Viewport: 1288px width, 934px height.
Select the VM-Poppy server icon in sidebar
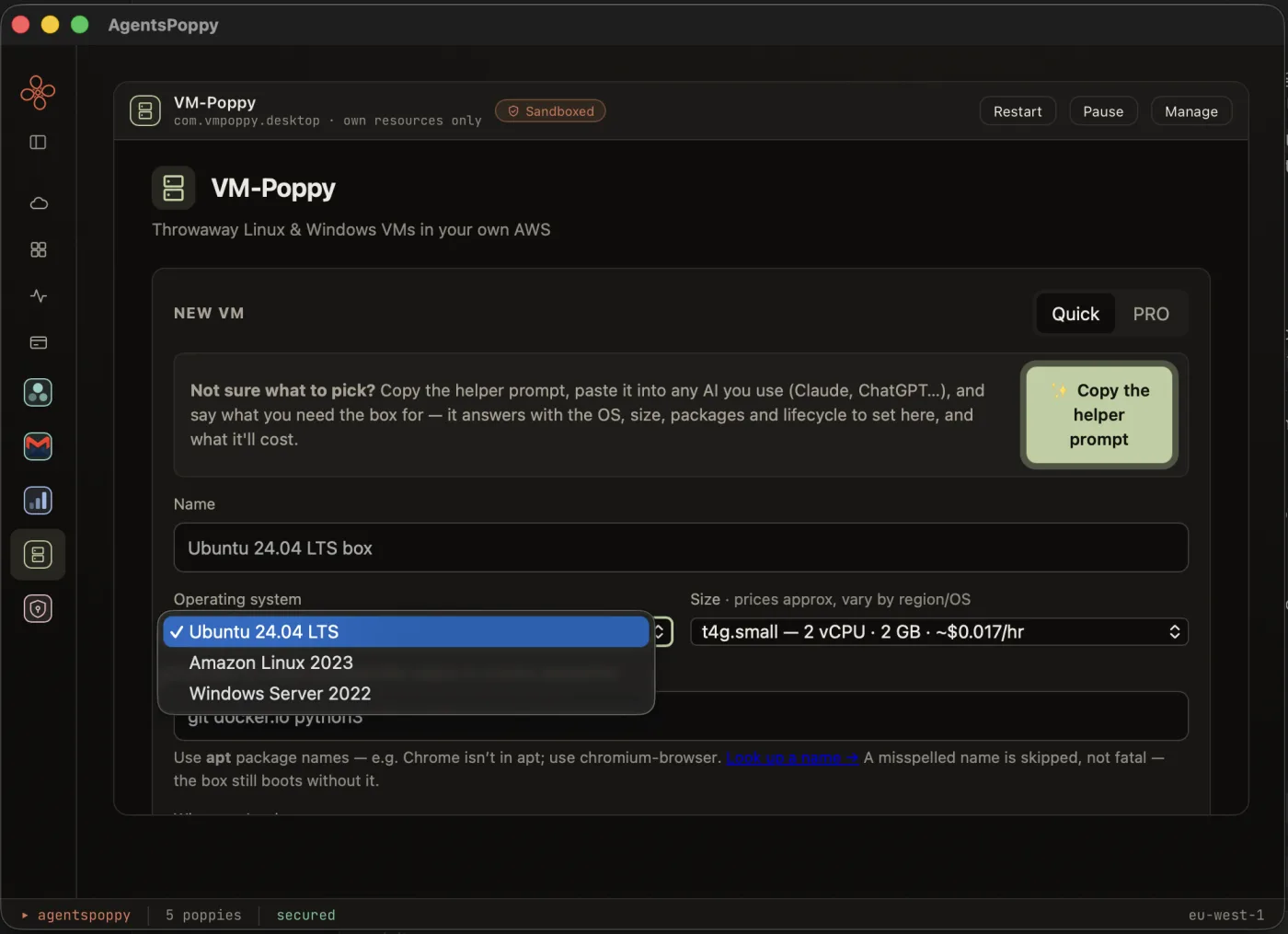(x=38, y=555)
